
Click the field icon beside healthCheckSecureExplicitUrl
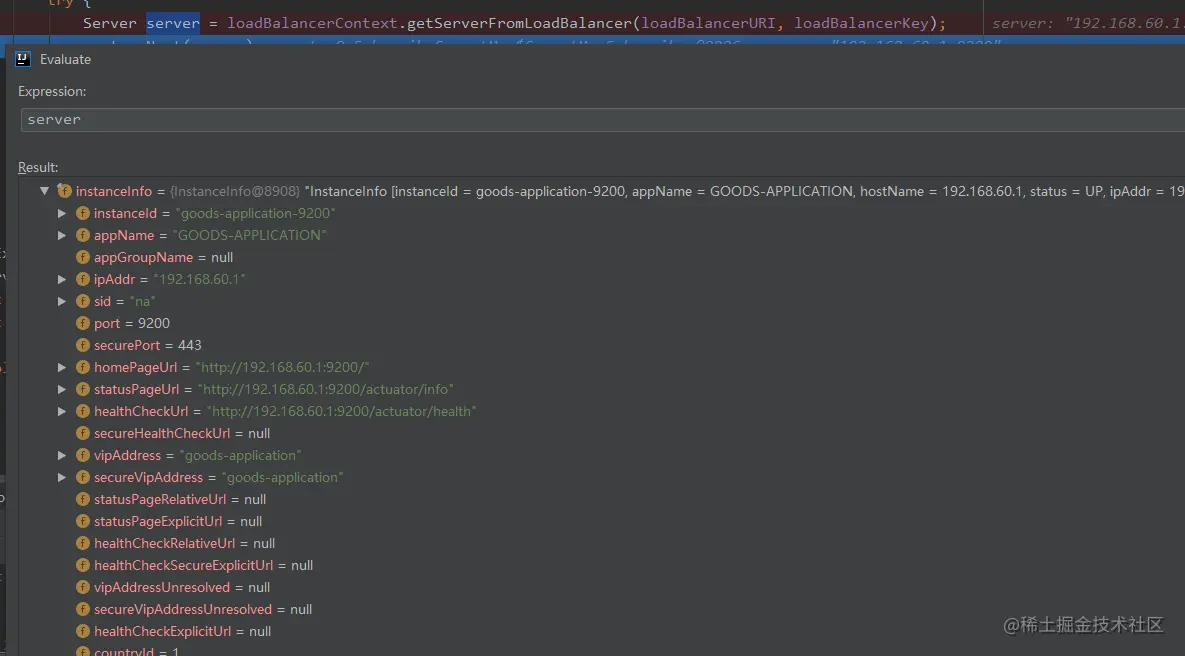pyautogui.click(x=83, y=565)
